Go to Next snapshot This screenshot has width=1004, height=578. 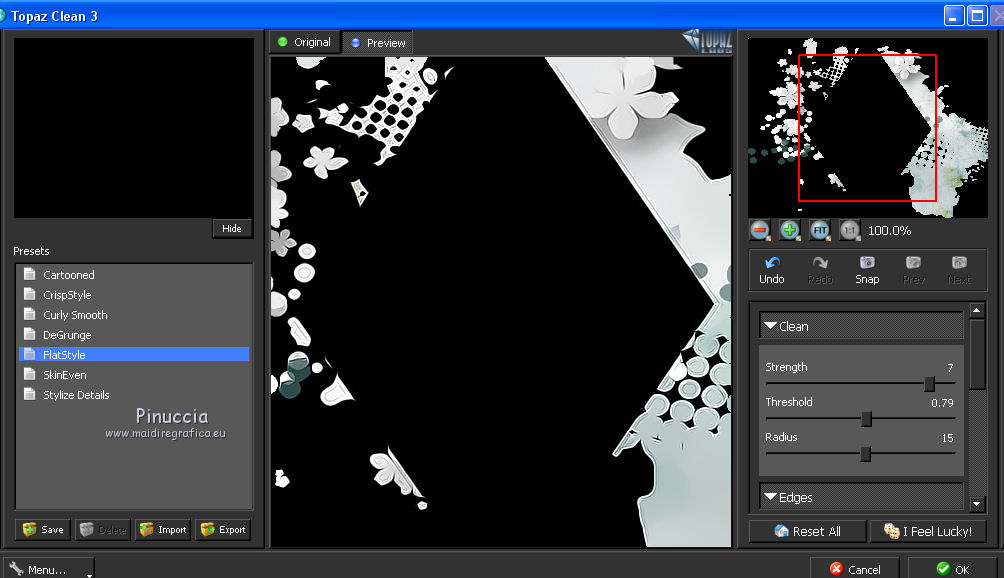tap(959, 270)
